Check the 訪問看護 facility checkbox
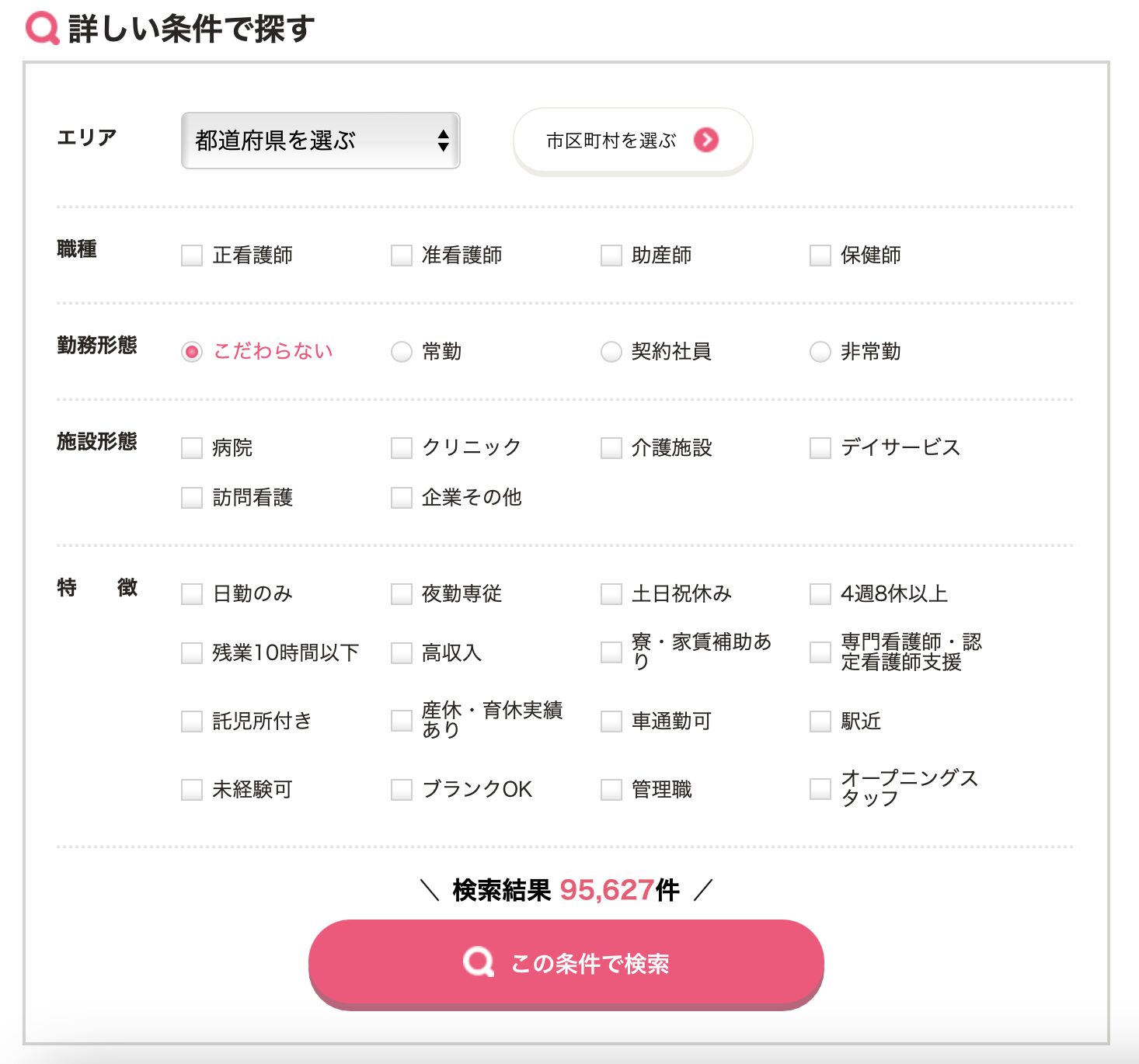This screenshot has width=1139, height=1064. click(192, 498)
